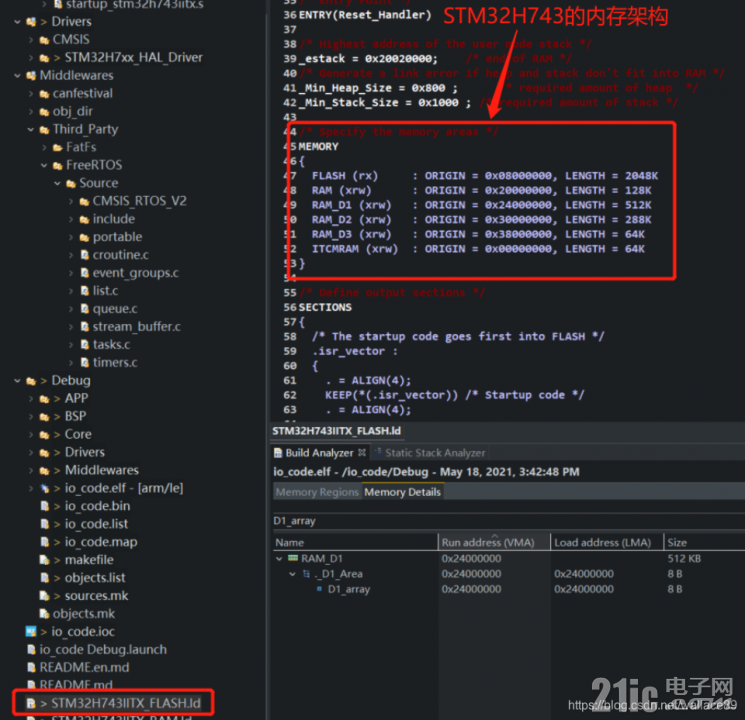Click the D1_array search filter field
The height and width of the screenshot is (720, 745).
click(508, 521)
